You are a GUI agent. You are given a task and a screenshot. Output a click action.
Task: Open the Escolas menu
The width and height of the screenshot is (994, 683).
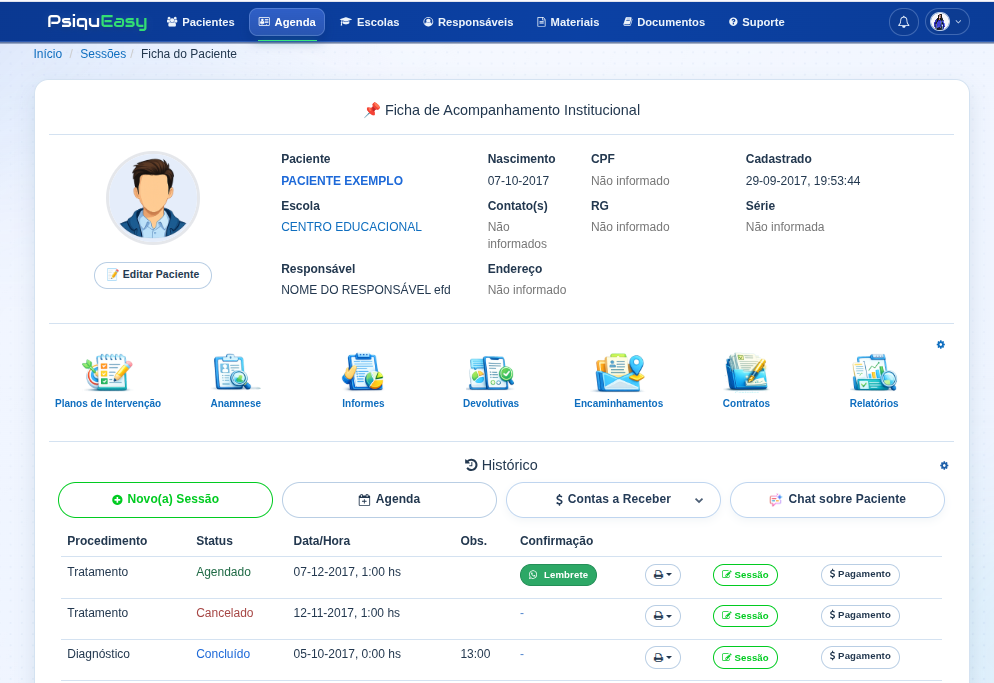pyautogui.click(x=370, y=22)
